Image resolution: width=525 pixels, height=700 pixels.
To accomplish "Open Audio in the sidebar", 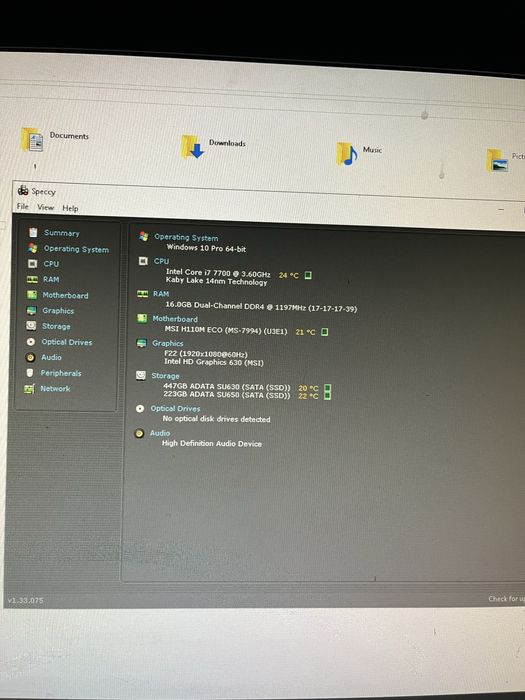I will pos(51,357).
